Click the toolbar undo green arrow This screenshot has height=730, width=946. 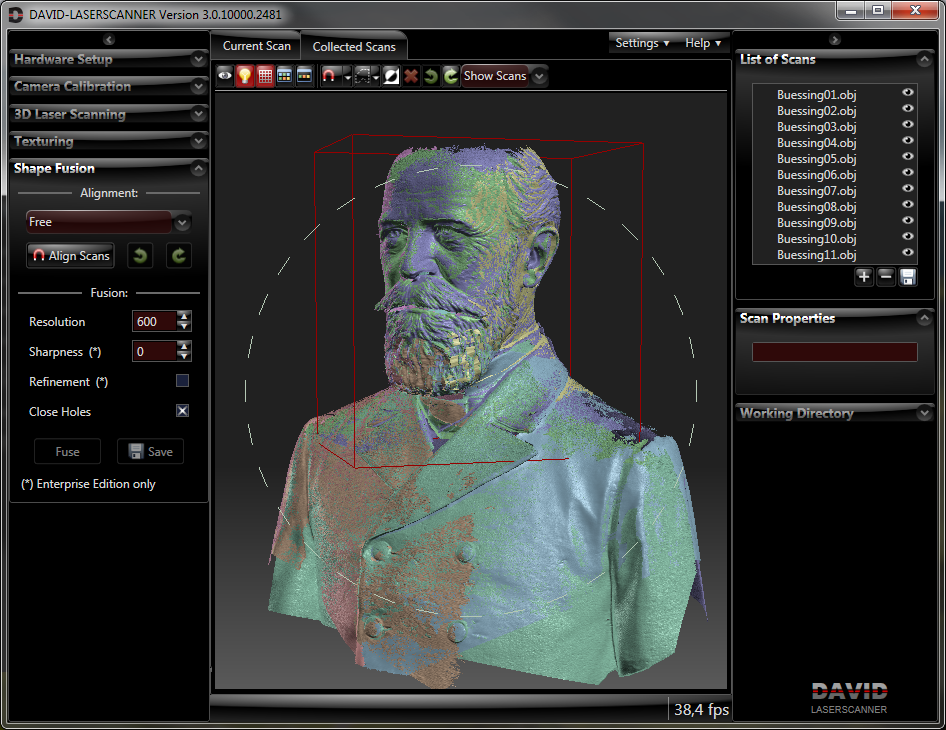[431, 76]
